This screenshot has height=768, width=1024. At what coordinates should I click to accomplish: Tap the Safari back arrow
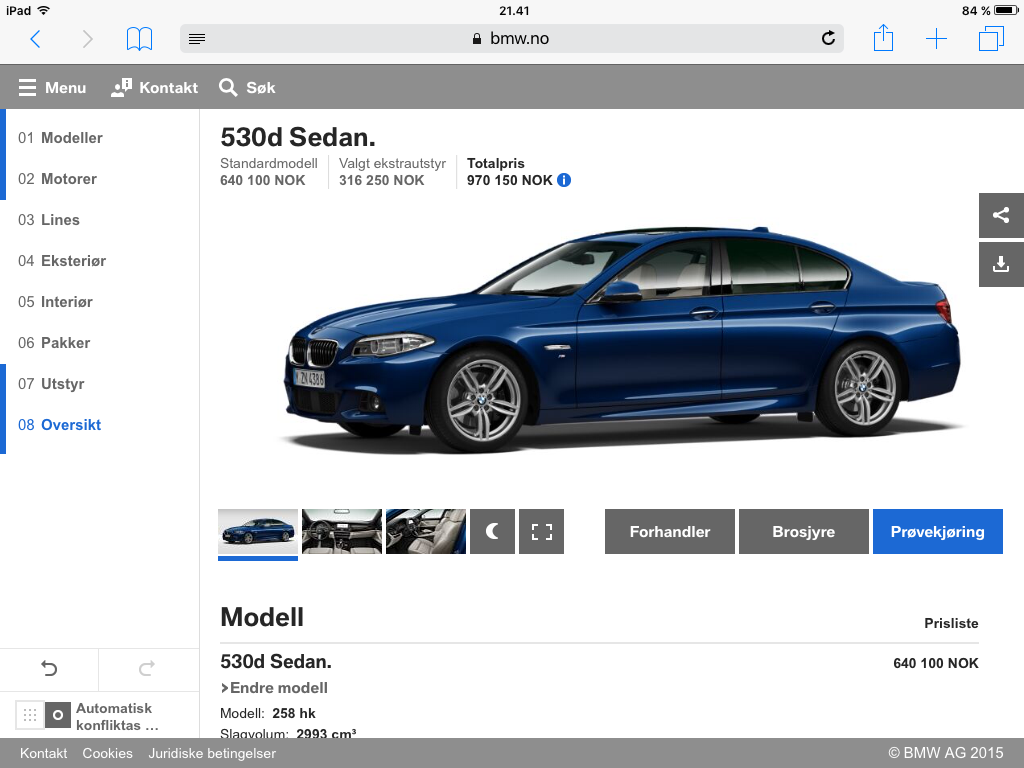tap(35, 39)
